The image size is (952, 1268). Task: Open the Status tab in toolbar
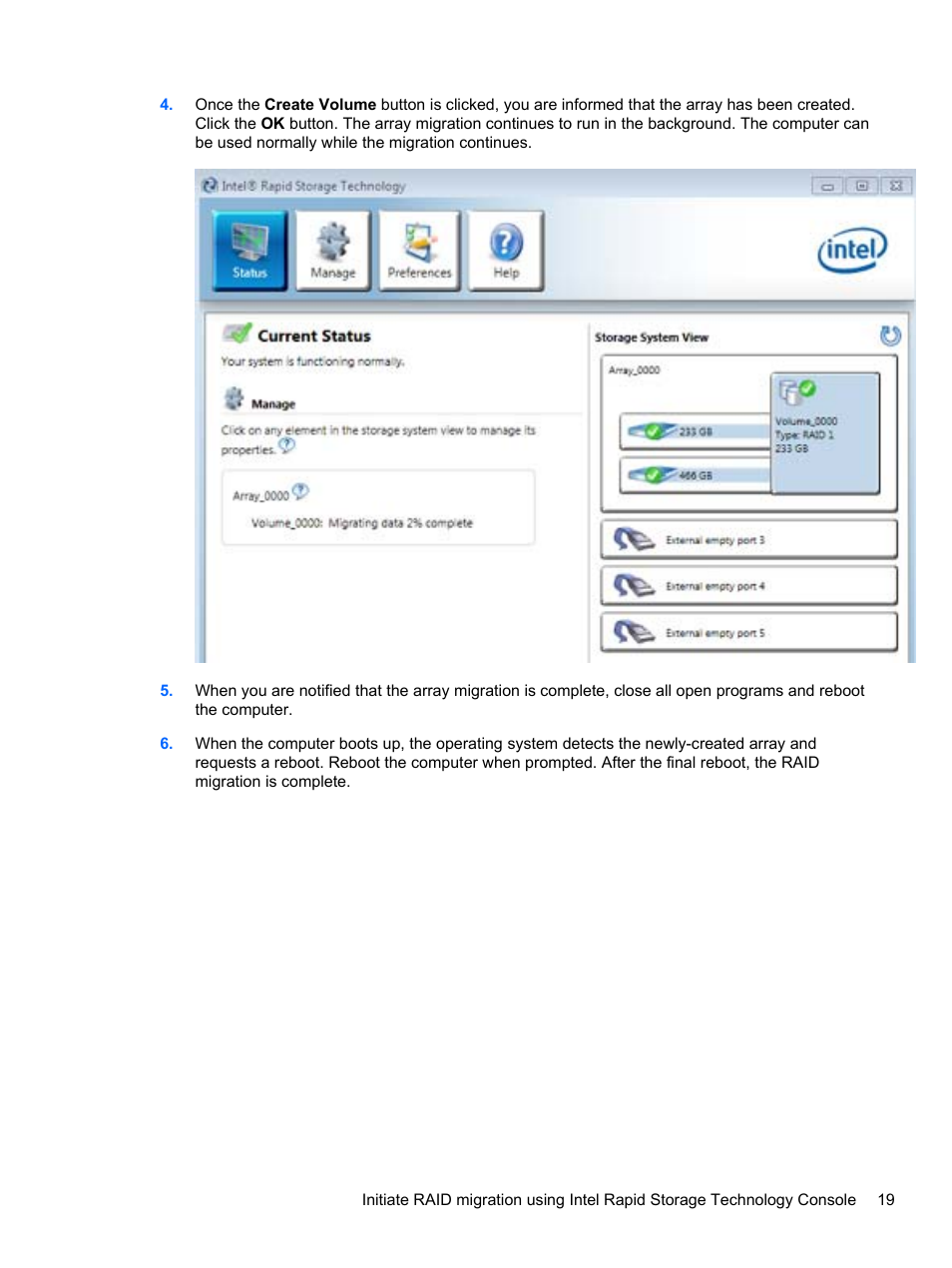pos(249,251)
